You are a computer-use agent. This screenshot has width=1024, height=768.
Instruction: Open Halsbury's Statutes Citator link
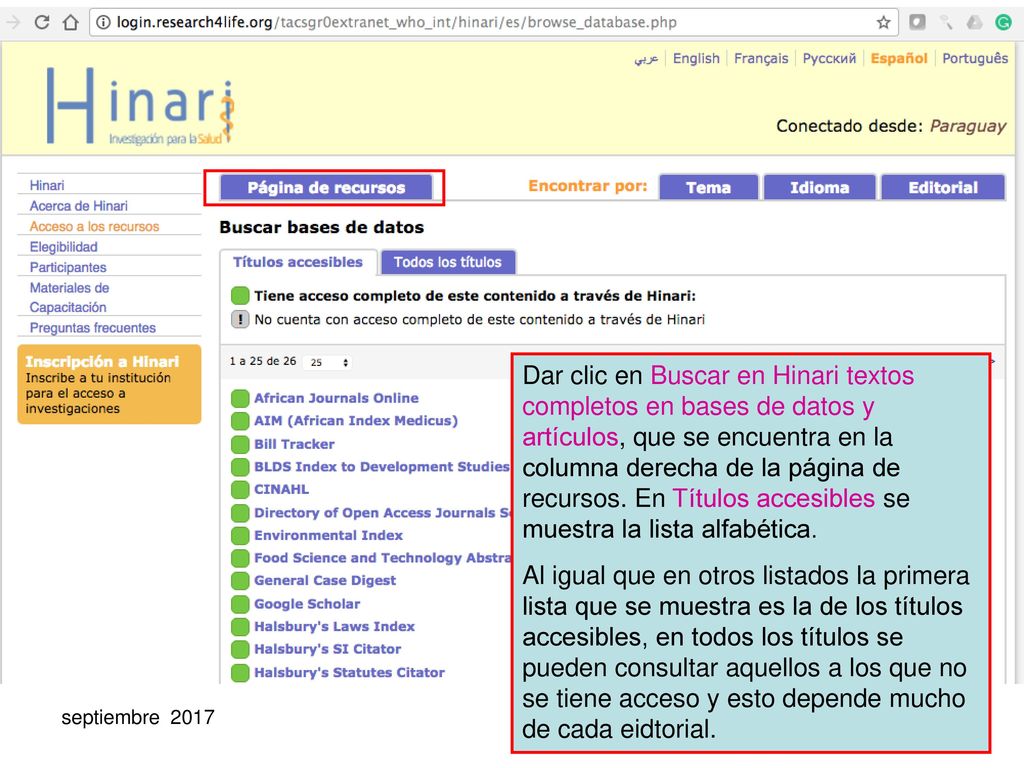tap(349, 673)
